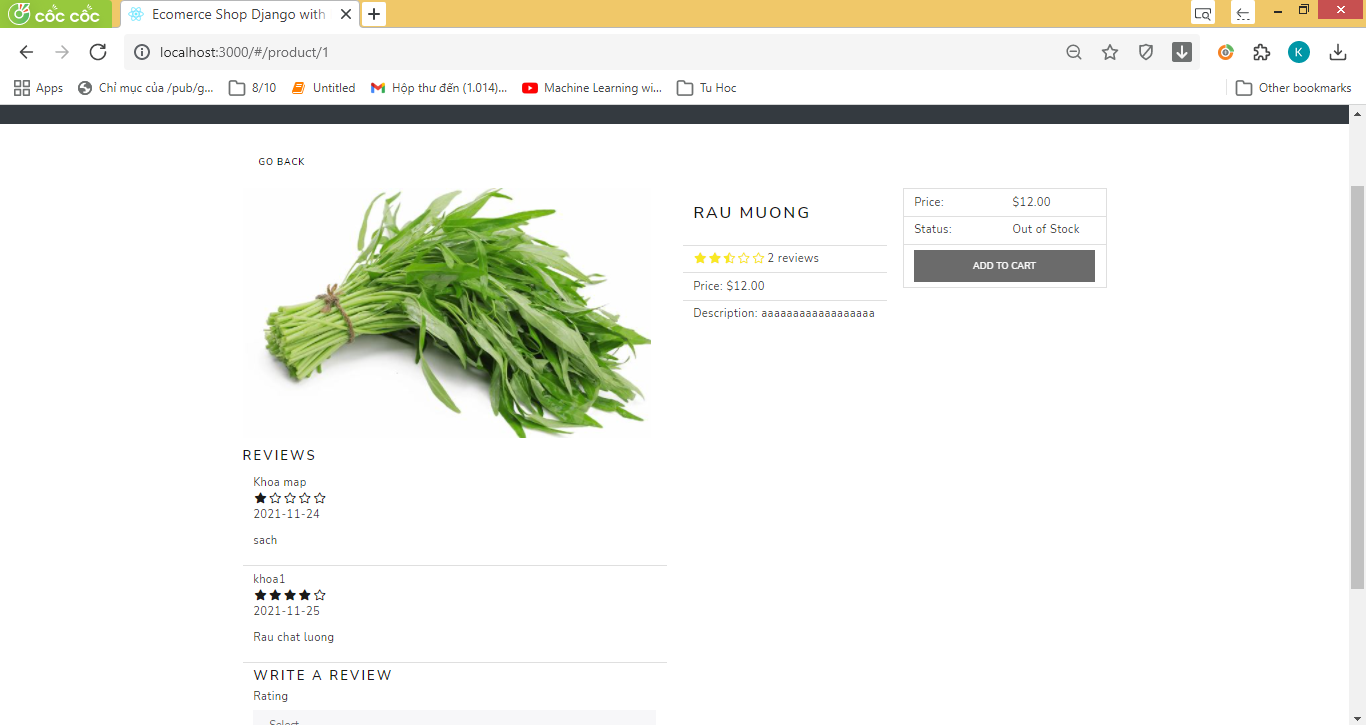The image size is (1366, 725).
Task: Open a new browser tab
Action: coord(374,14)
